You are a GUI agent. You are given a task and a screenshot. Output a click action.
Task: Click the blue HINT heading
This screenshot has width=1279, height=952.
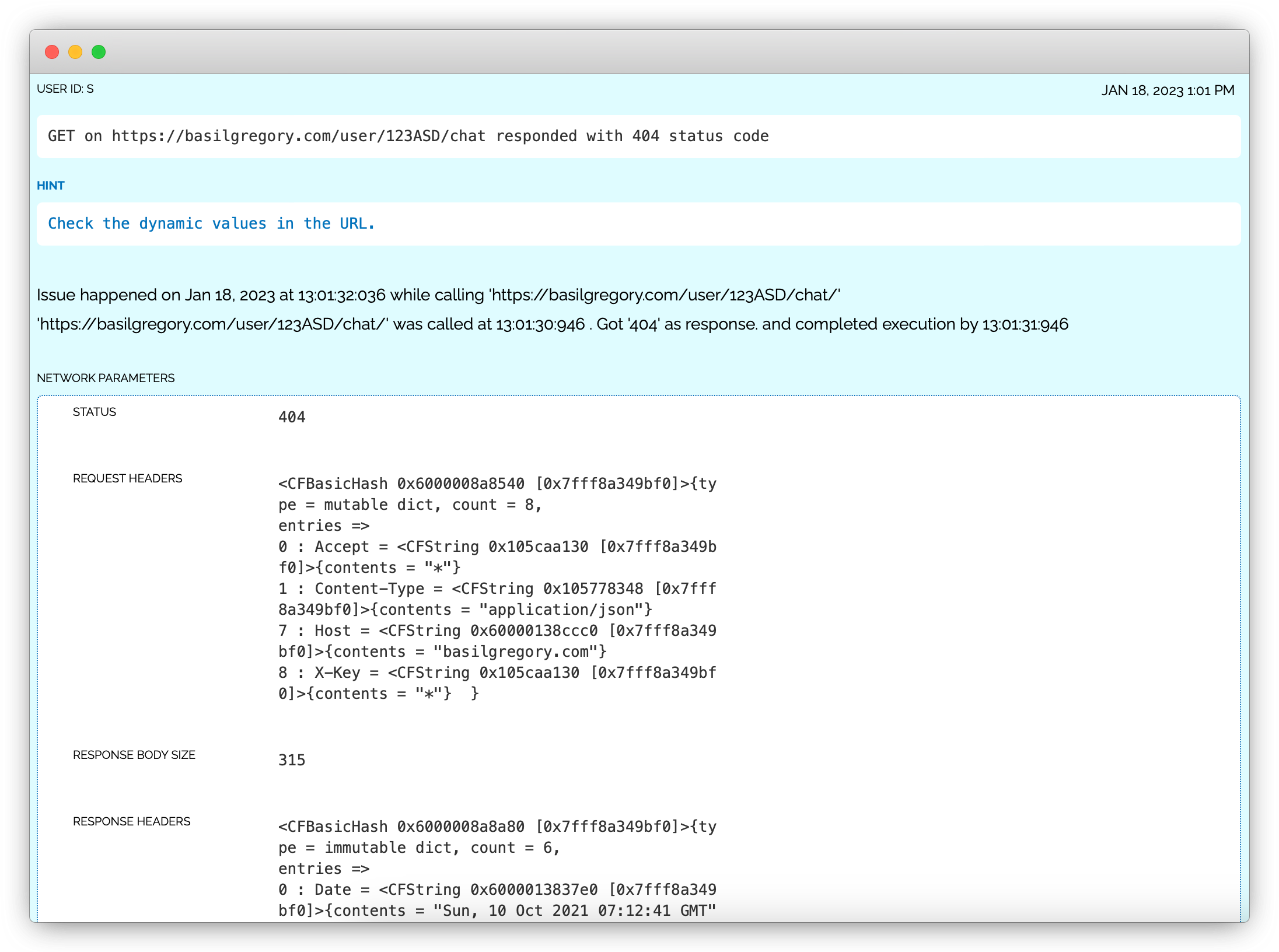(x=50, y=185)
